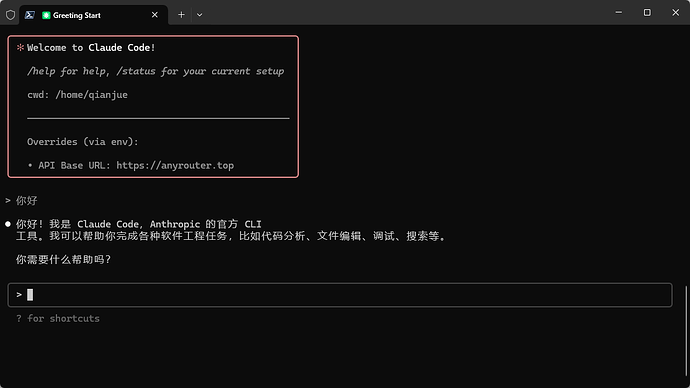Click the "你需要什么帮助吗？" line
690x388 pixels.
(x=63, y=260)
